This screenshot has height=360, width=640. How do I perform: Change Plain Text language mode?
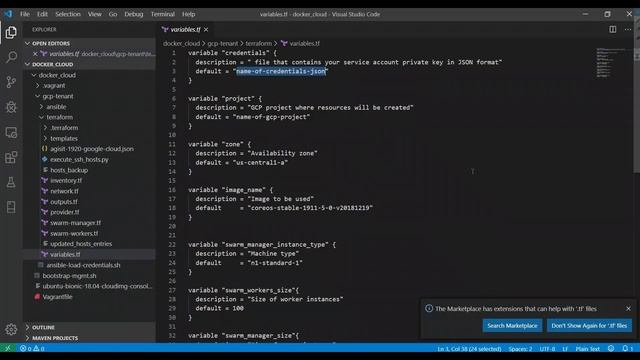[588, 349]
